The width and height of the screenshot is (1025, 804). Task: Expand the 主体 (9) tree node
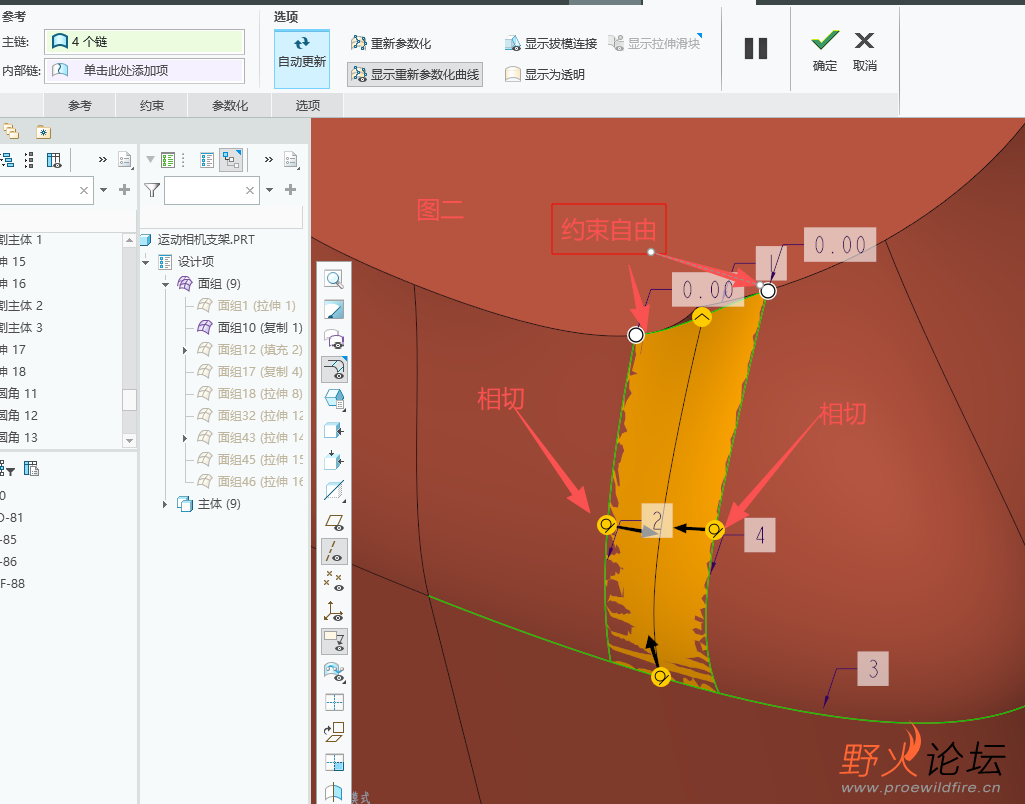click(165, 504)
